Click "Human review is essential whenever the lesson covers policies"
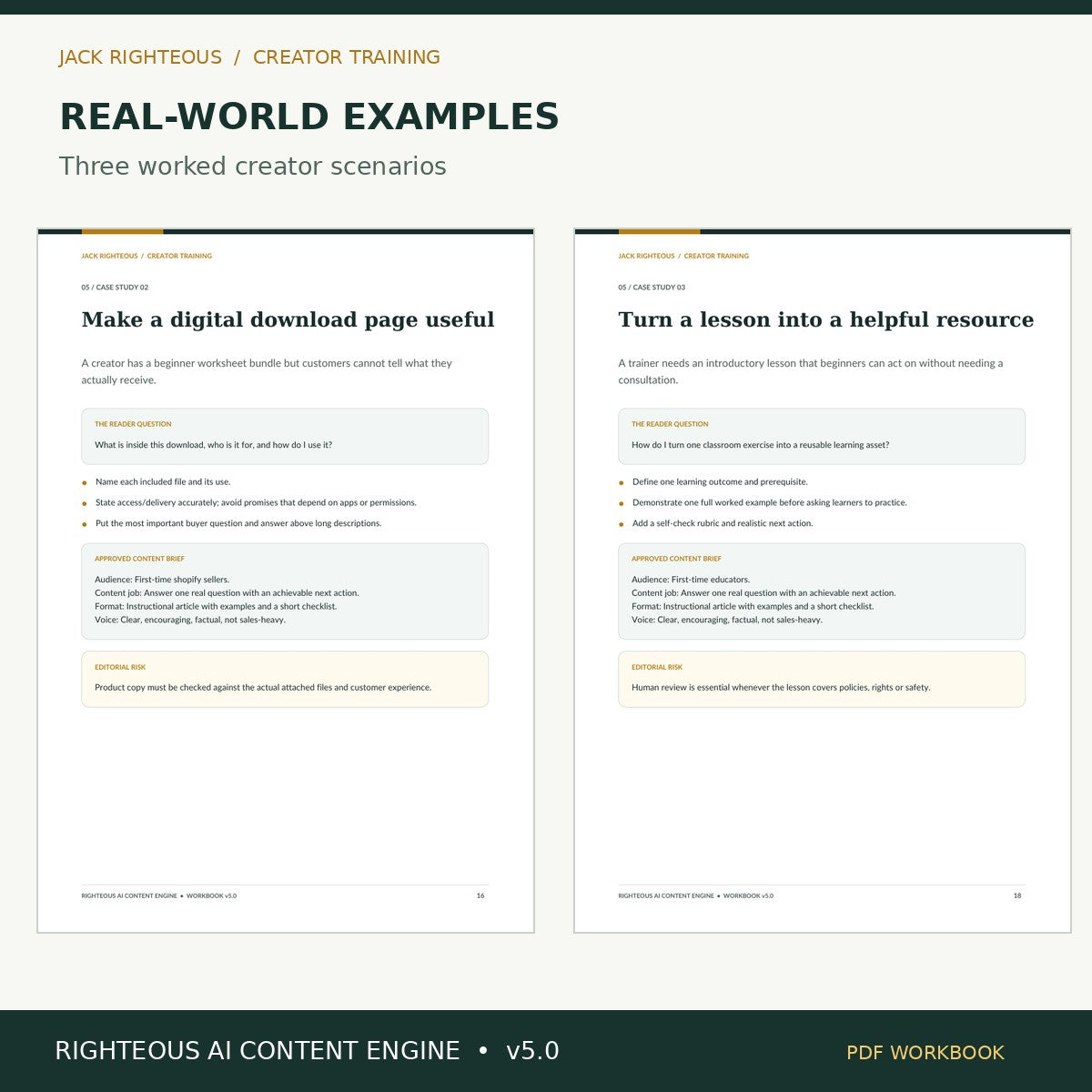 pos(781,688)
